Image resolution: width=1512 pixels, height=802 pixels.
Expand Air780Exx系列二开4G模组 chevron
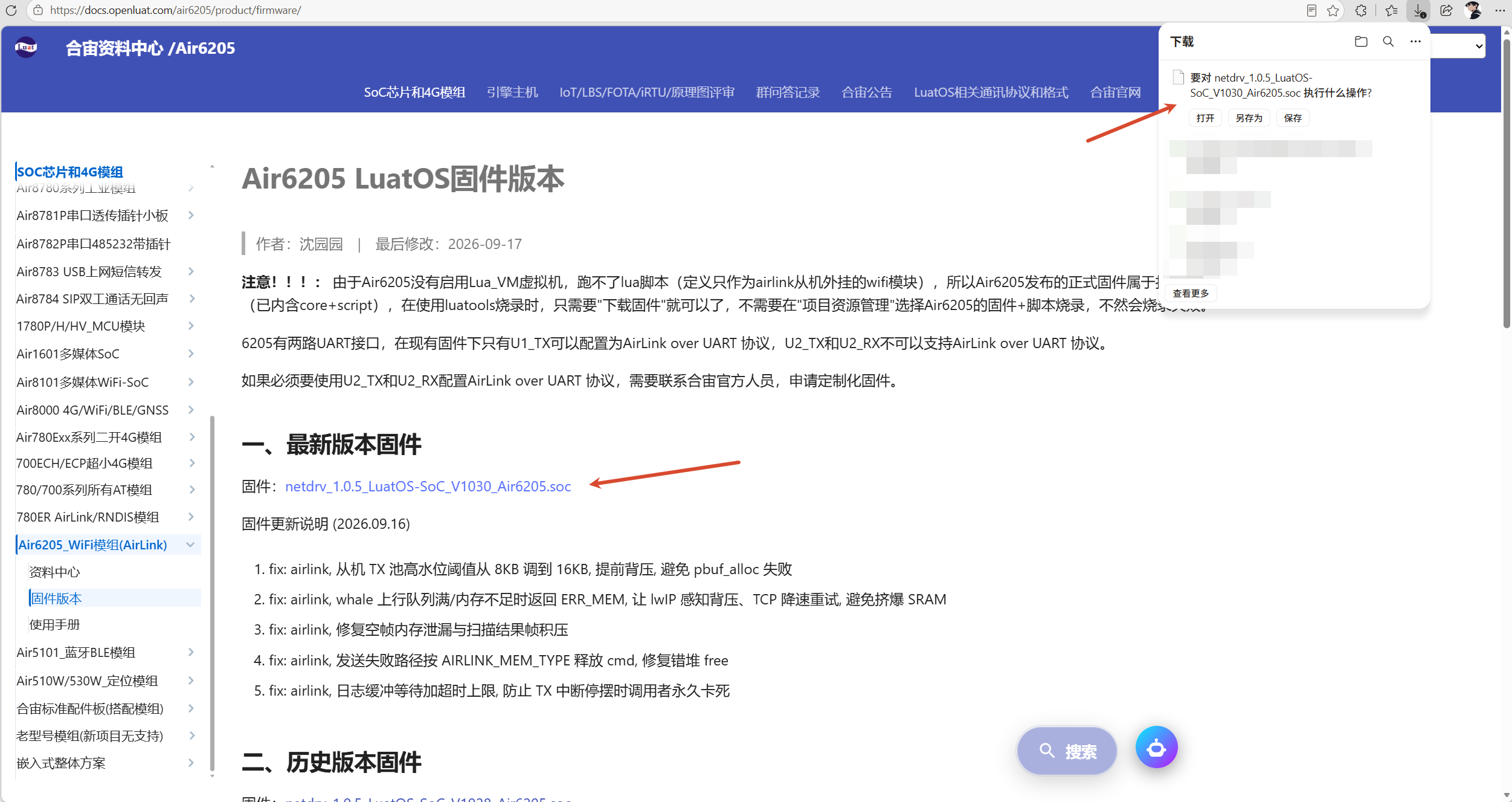[191, 437]
